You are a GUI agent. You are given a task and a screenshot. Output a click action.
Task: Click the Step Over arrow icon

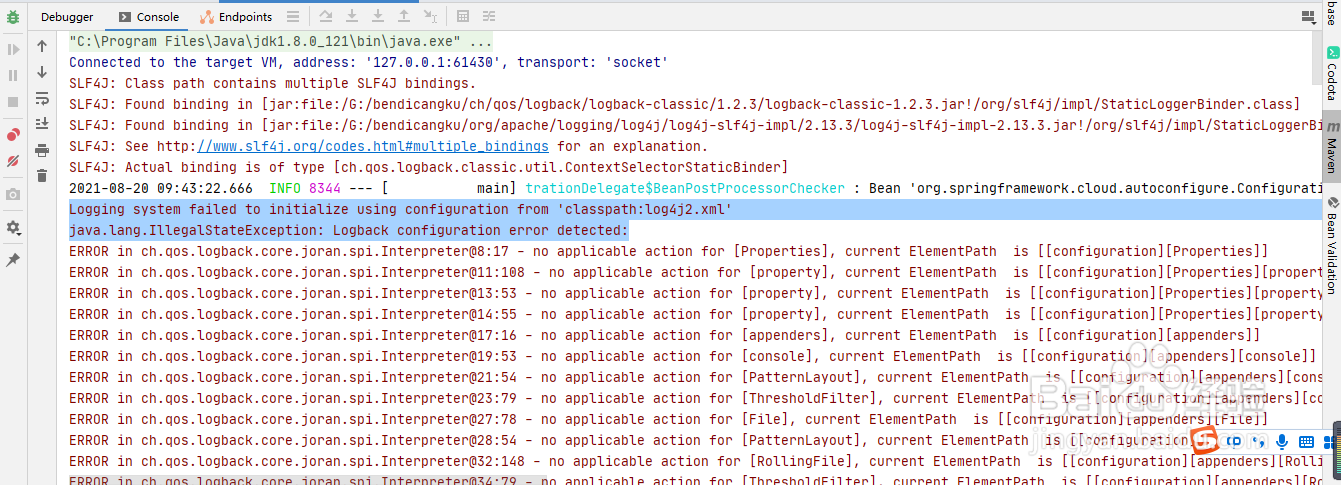pos(326,17)
